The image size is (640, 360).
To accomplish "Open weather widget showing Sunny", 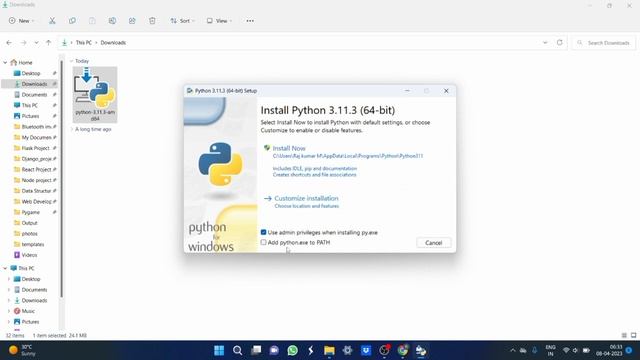I will [22, 350].
